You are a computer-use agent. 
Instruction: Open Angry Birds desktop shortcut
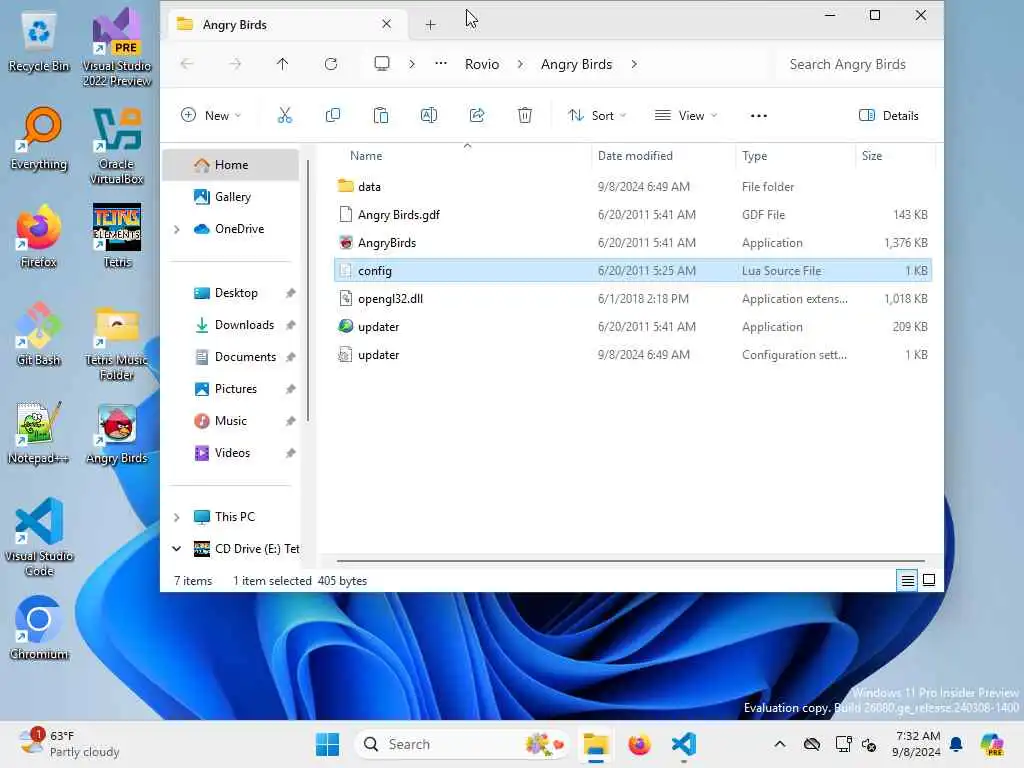coord(117,434)
